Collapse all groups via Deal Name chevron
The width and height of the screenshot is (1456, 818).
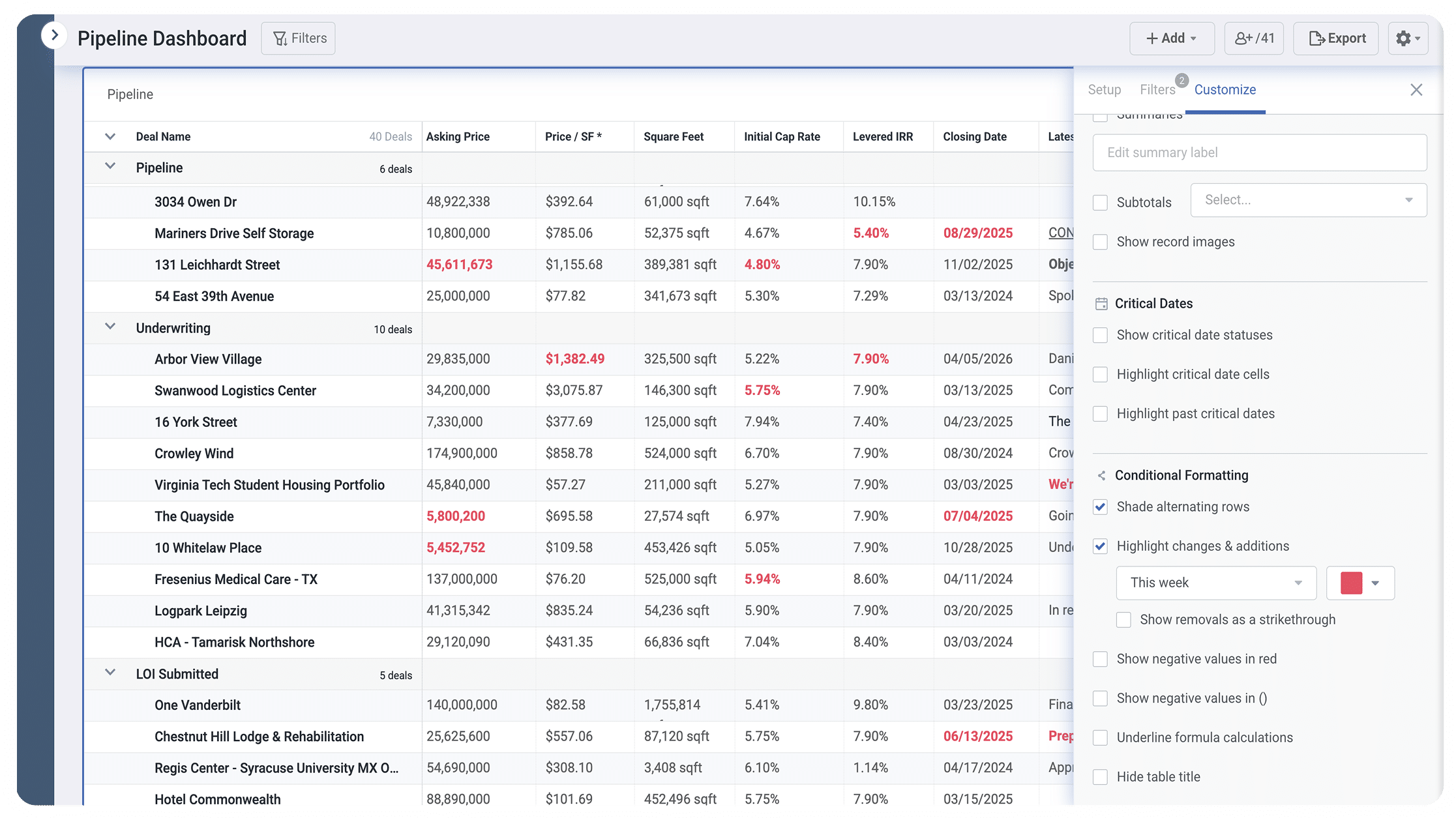tap(110, 137)
